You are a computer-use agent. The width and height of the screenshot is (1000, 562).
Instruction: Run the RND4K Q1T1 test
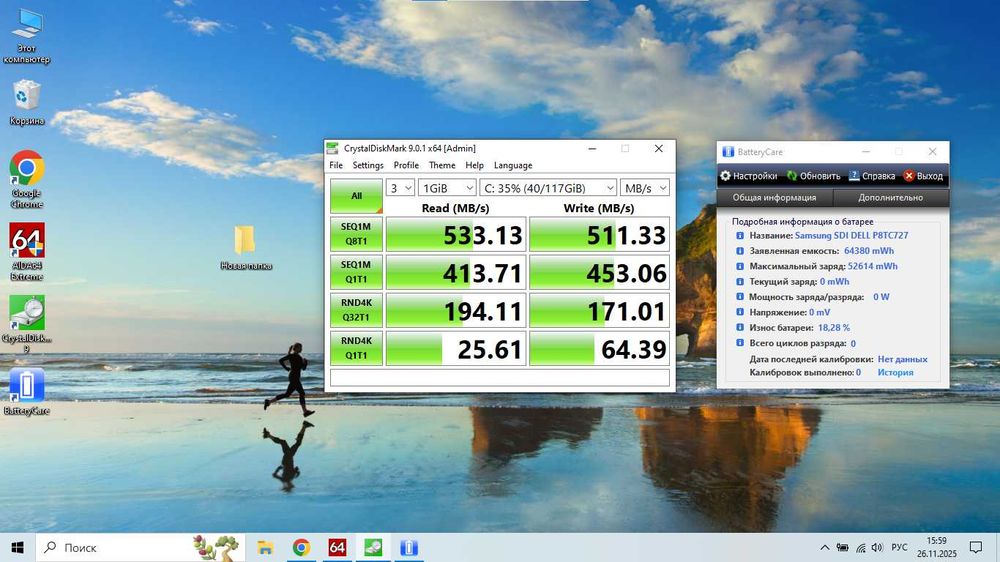point(357,348)
